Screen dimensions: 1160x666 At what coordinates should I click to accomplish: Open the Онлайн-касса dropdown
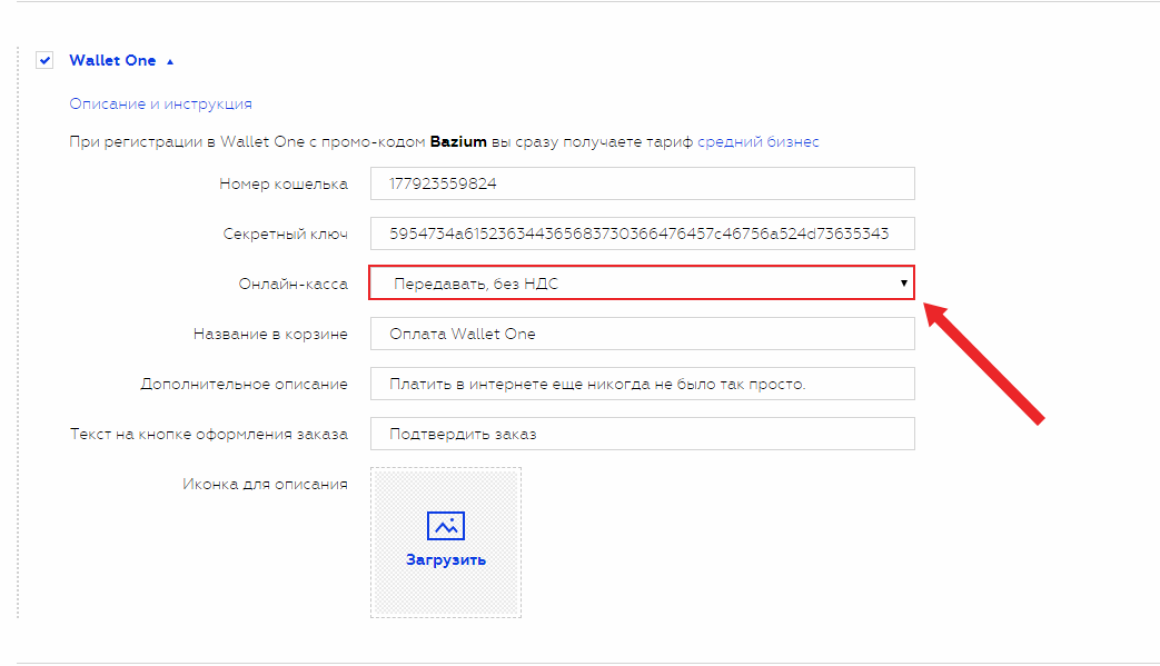point(642,283)
